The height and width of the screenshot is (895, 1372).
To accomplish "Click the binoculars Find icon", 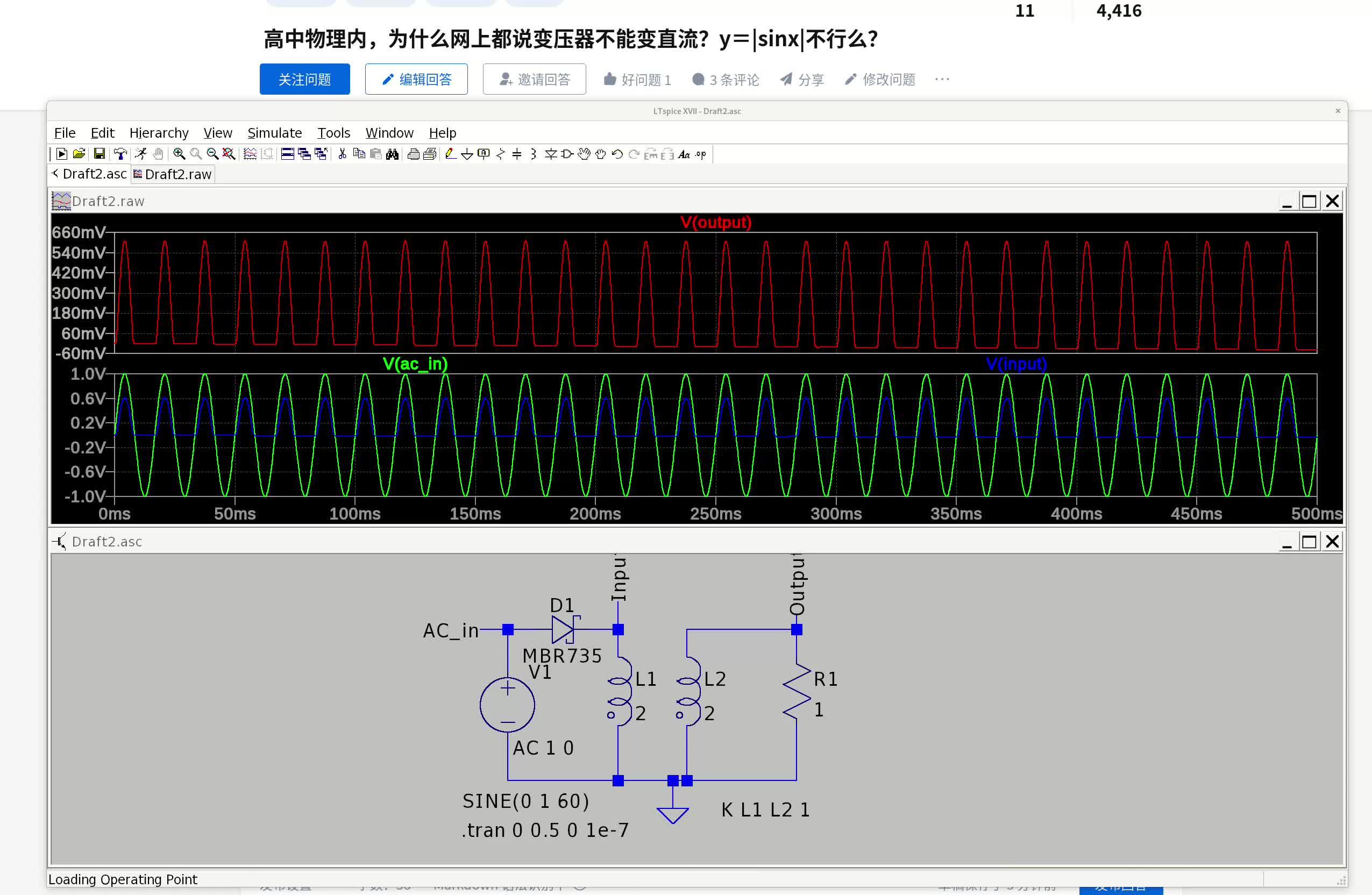I will tap(393, 154).
